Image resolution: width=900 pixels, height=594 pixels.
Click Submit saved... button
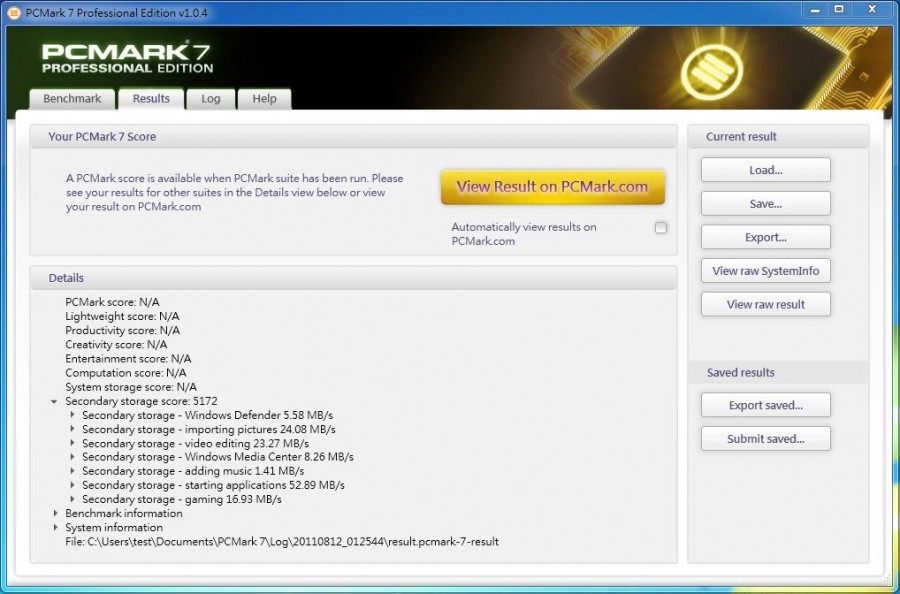pyautogui.click(x=765, y=438)
